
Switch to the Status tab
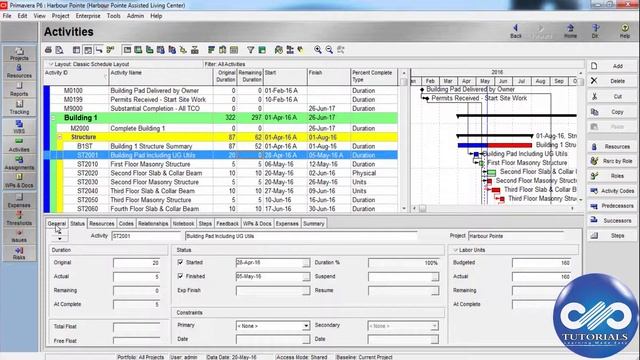click(x=77, y=223)
